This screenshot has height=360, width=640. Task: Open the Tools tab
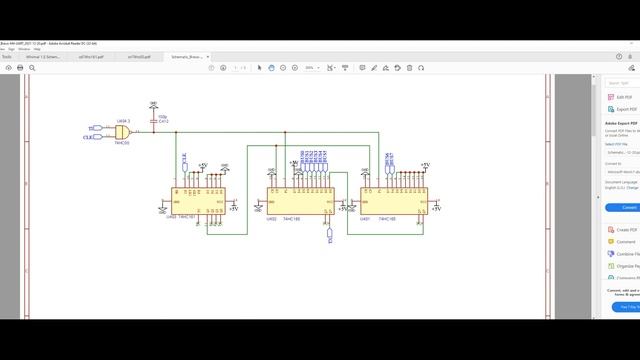pyautogui.click(x=7, y=57)
